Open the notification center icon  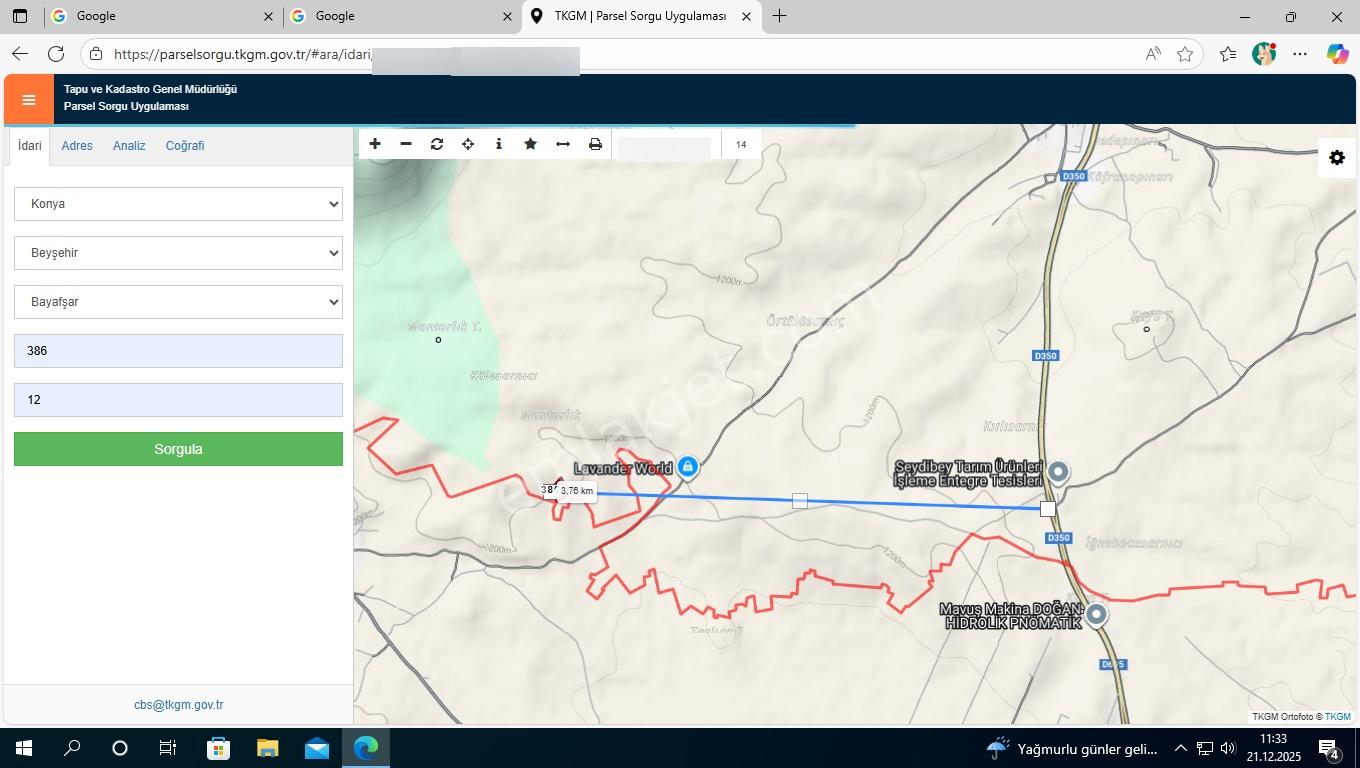point(1329,748)
